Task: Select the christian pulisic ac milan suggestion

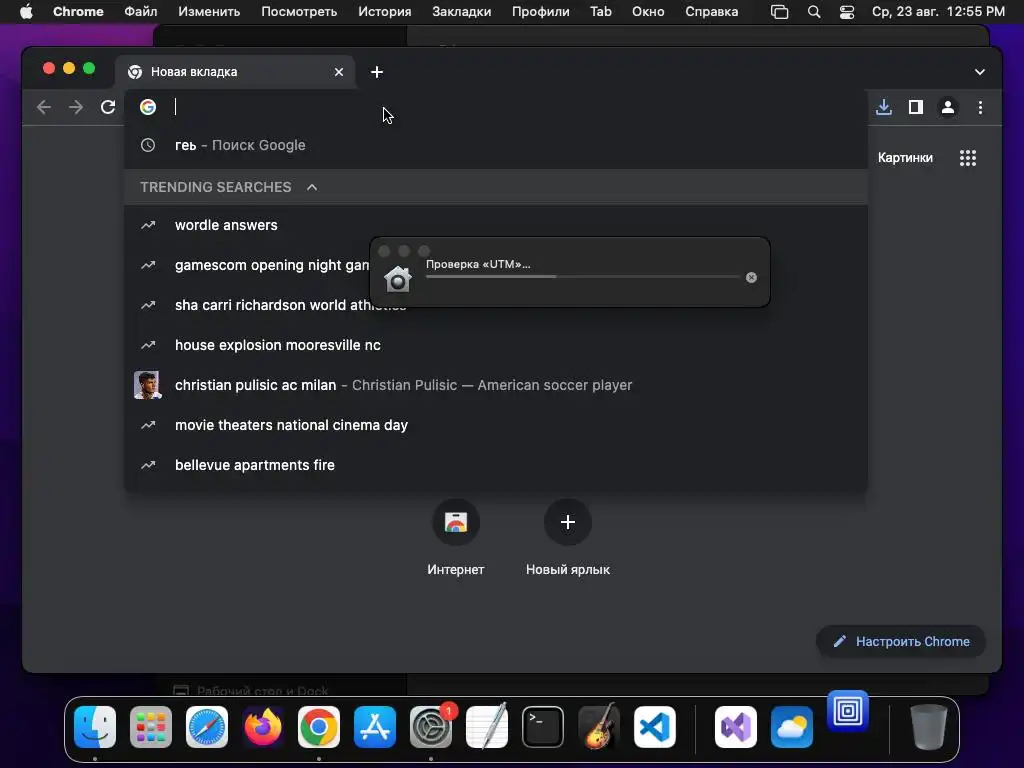Action: tap(496, 385)
